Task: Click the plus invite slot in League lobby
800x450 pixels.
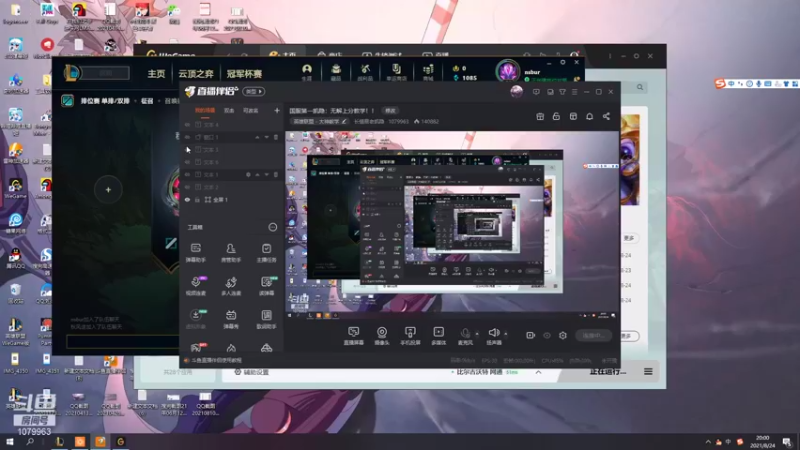Action: pyautogui.click(x=108, y=190)
